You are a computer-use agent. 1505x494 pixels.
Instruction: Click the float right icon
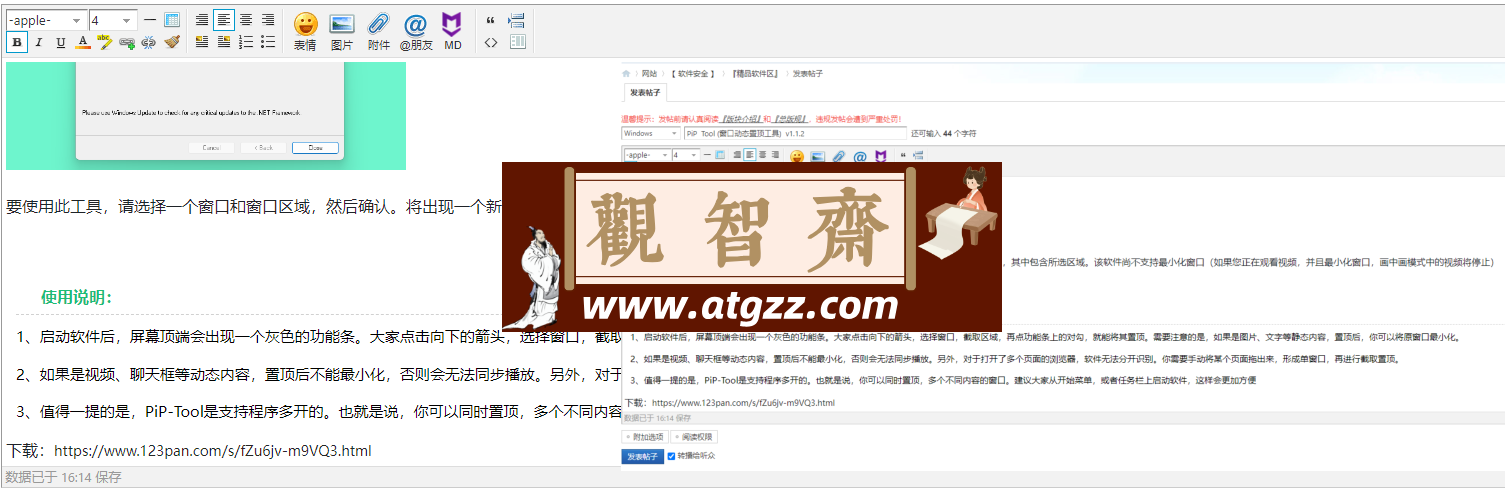[x=224, y=42]
